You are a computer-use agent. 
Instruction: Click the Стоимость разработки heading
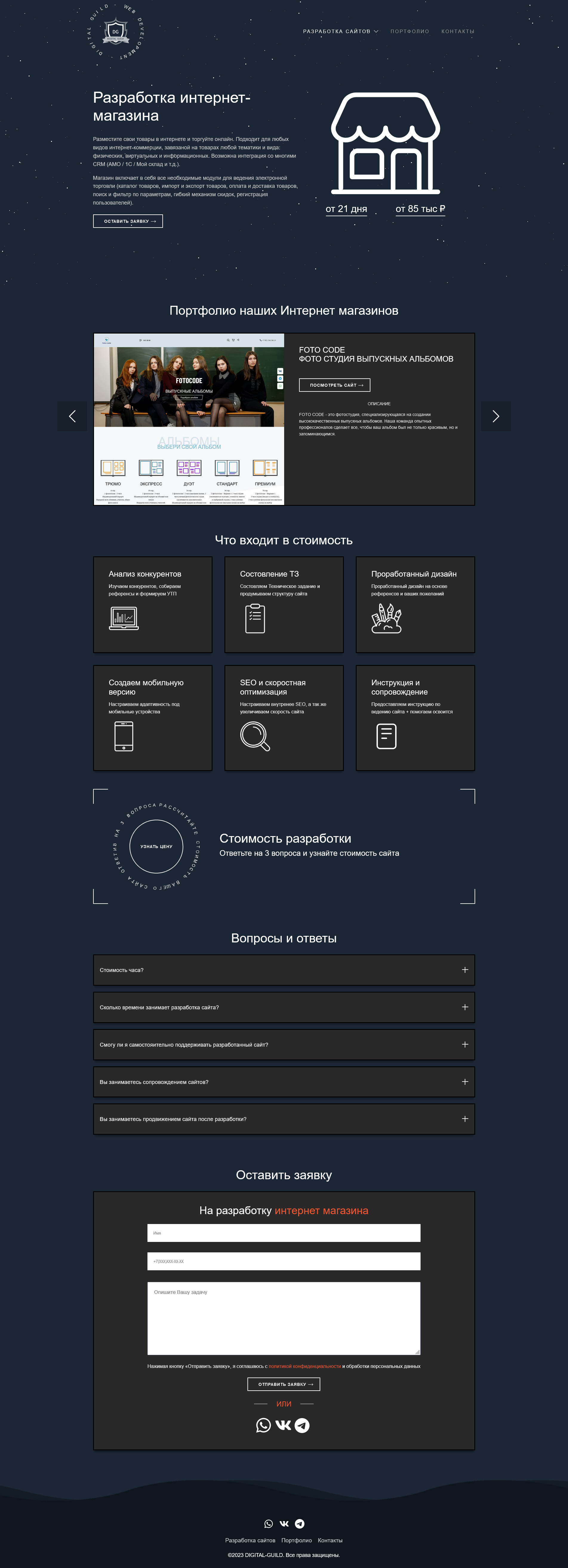pos(285,838)
